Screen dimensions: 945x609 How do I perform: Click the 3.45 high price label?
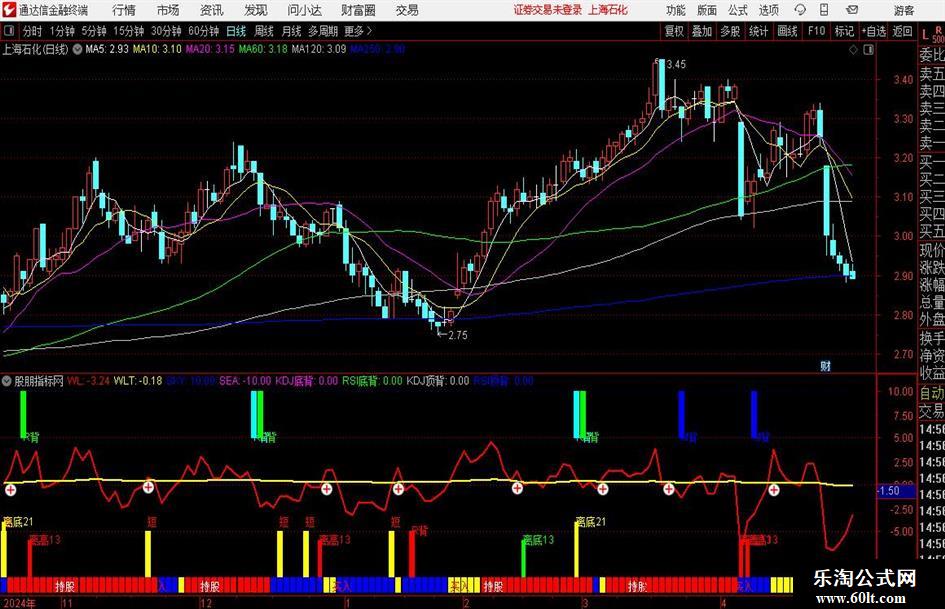coord(676,65)
